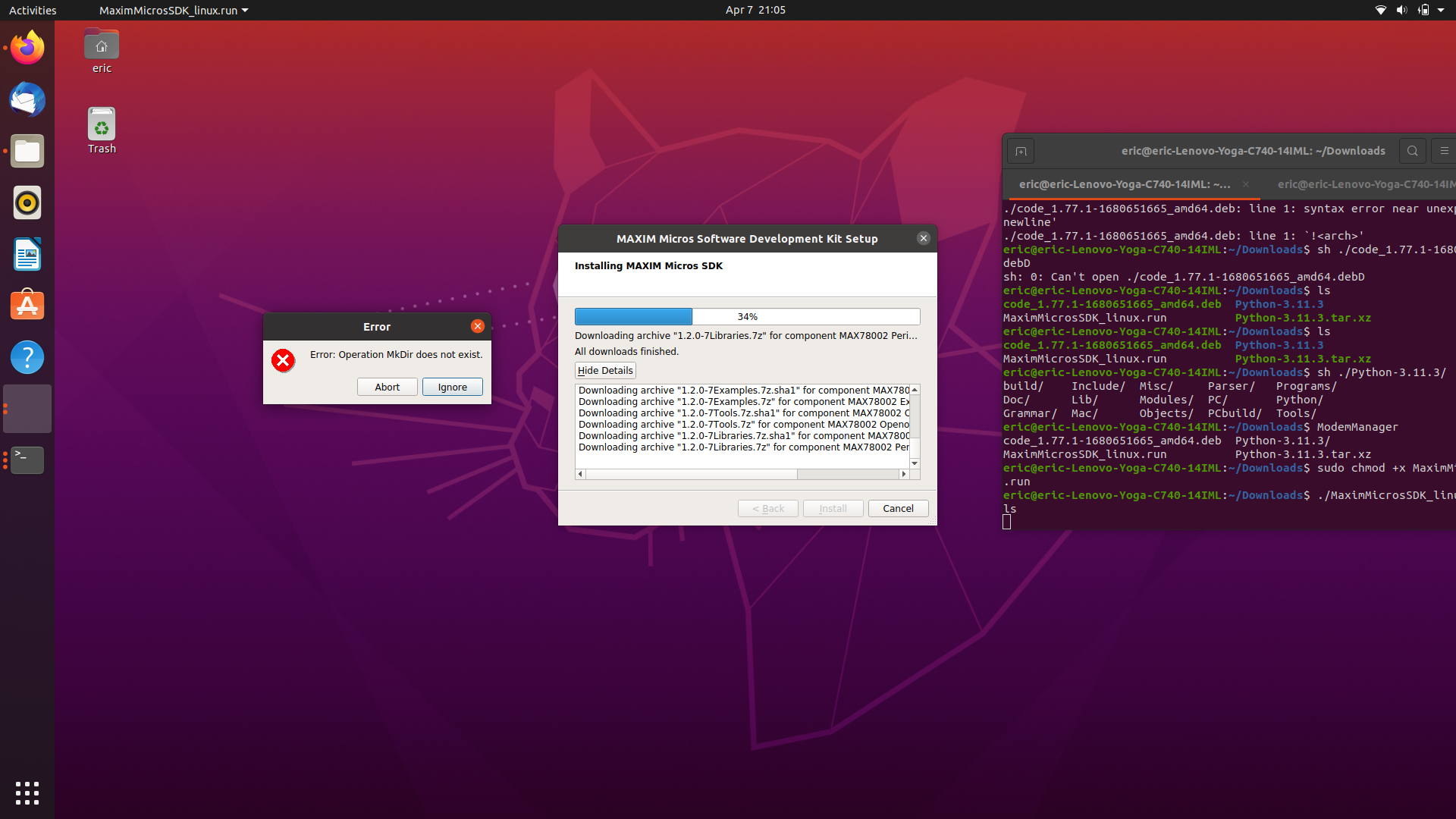Click the 34% progress bar
The height and width of the screenshot is (819, 1456).
[x=747, y=316]
